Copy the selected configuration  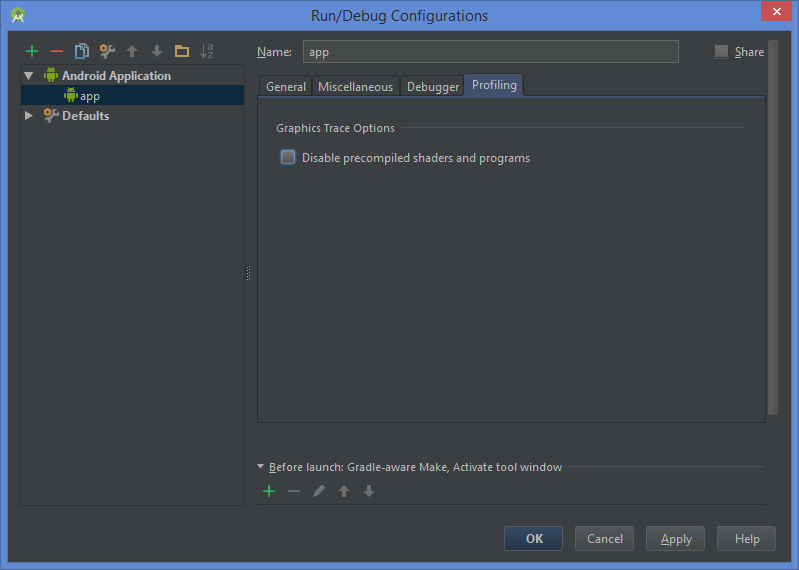(82, 51)
